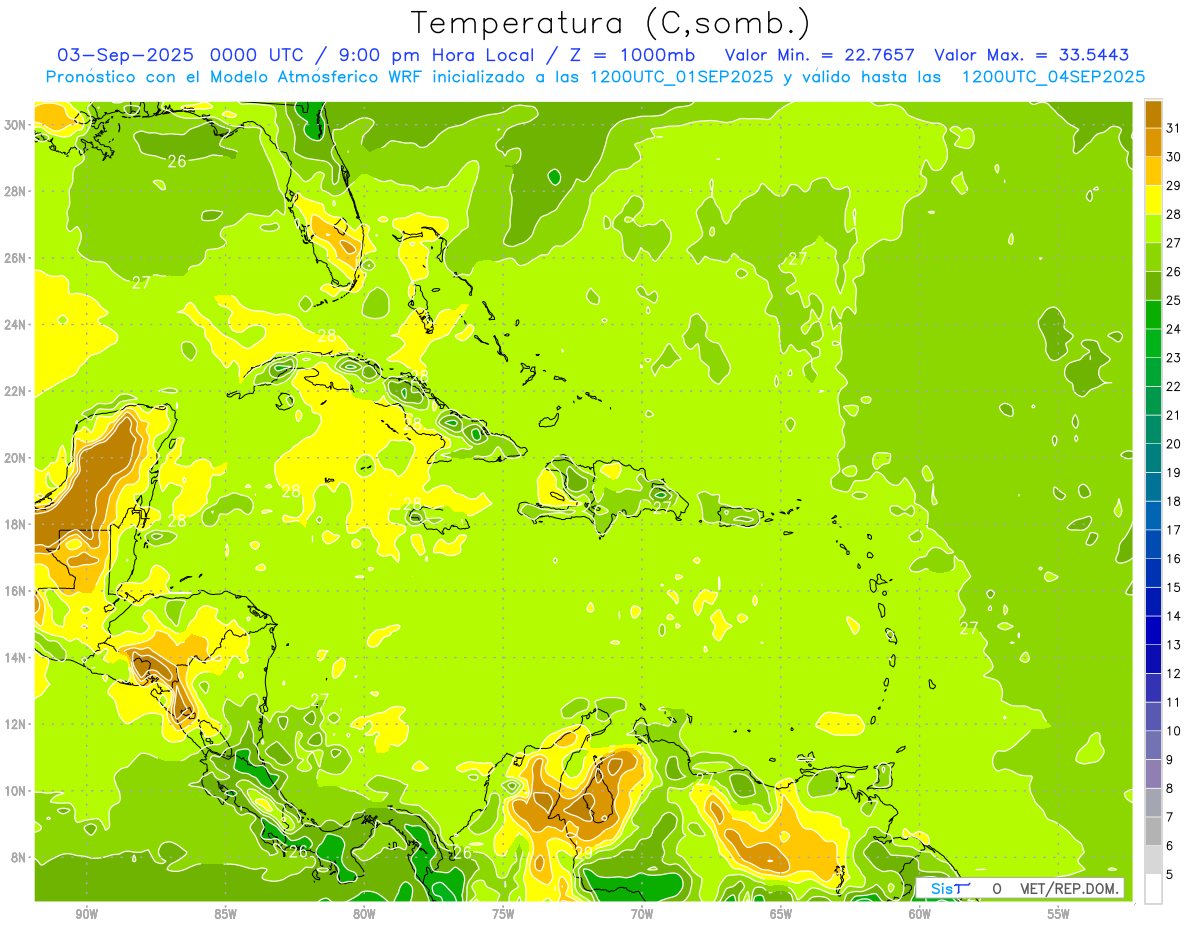The width and height of the screenshot is (1200, 927).
Task: Click the 24N latitude axis label
Action: click(16, 325)
